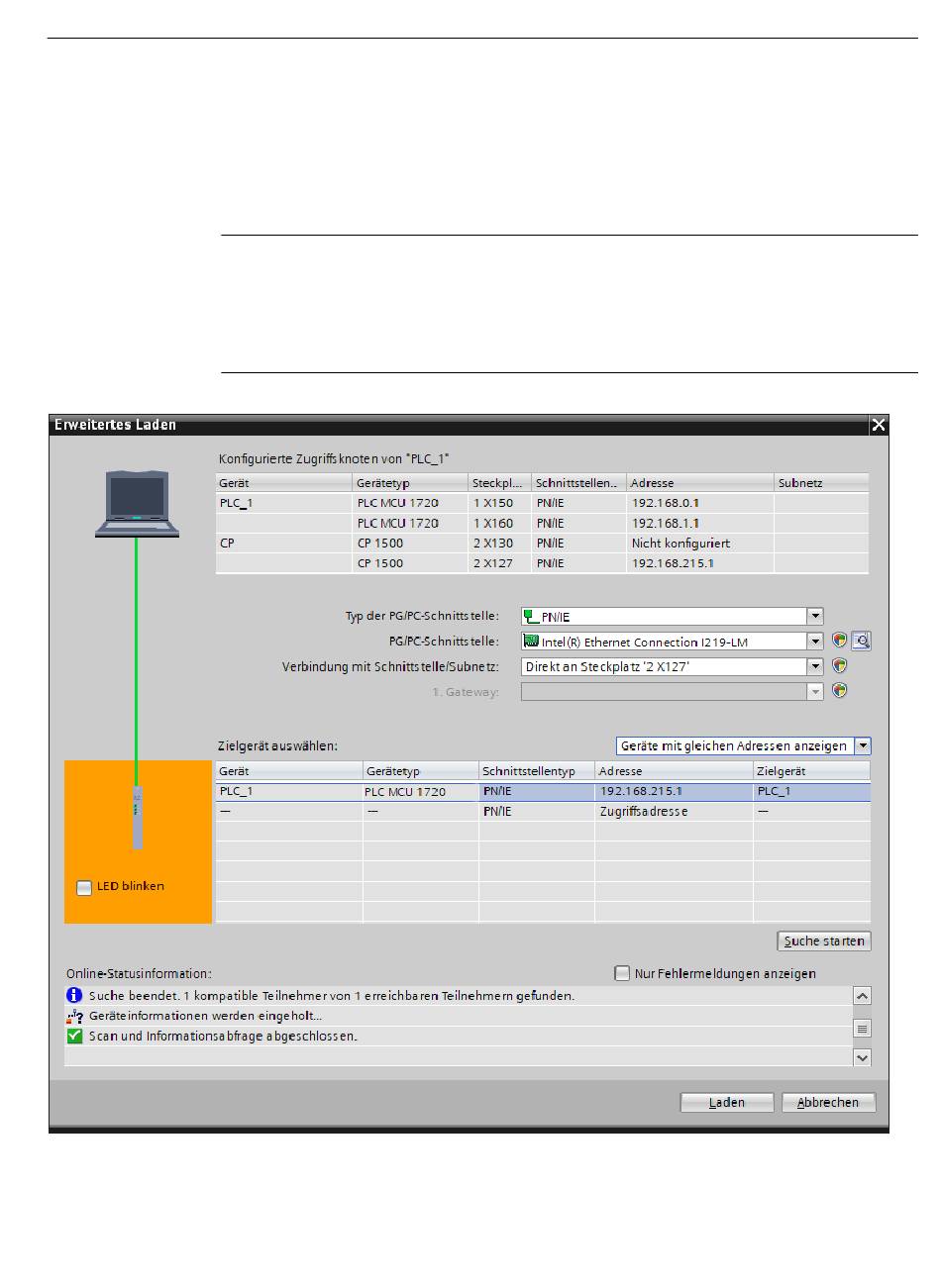This screenshot has width=941, height=1288.
Task: Click the Schnittstellentyp column header
Action: [537, 771]
